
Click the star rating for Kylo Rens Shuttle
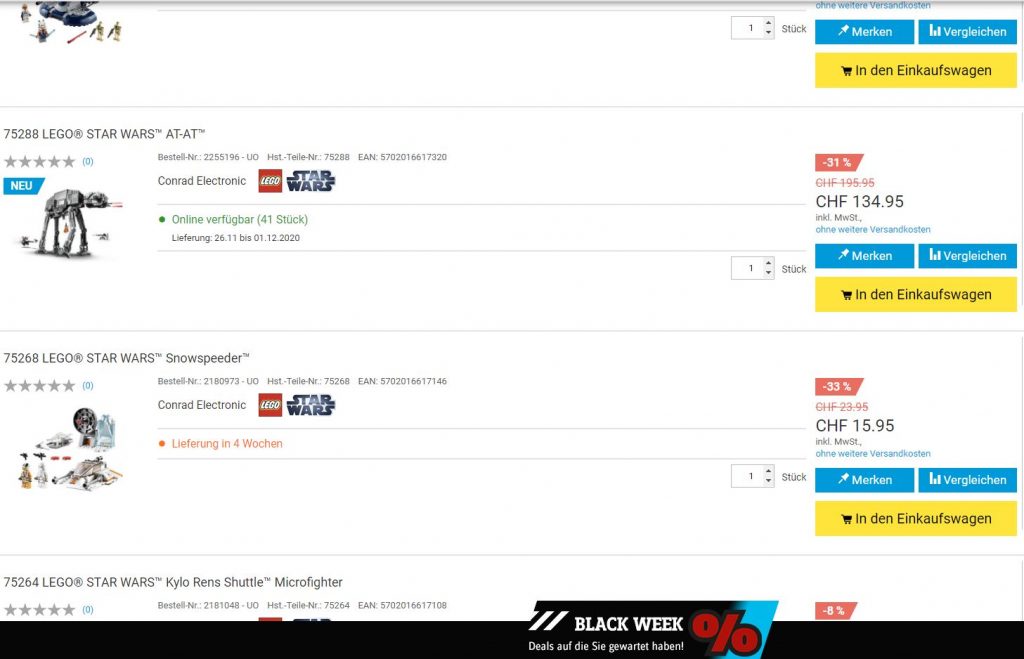tap(40, 609)
